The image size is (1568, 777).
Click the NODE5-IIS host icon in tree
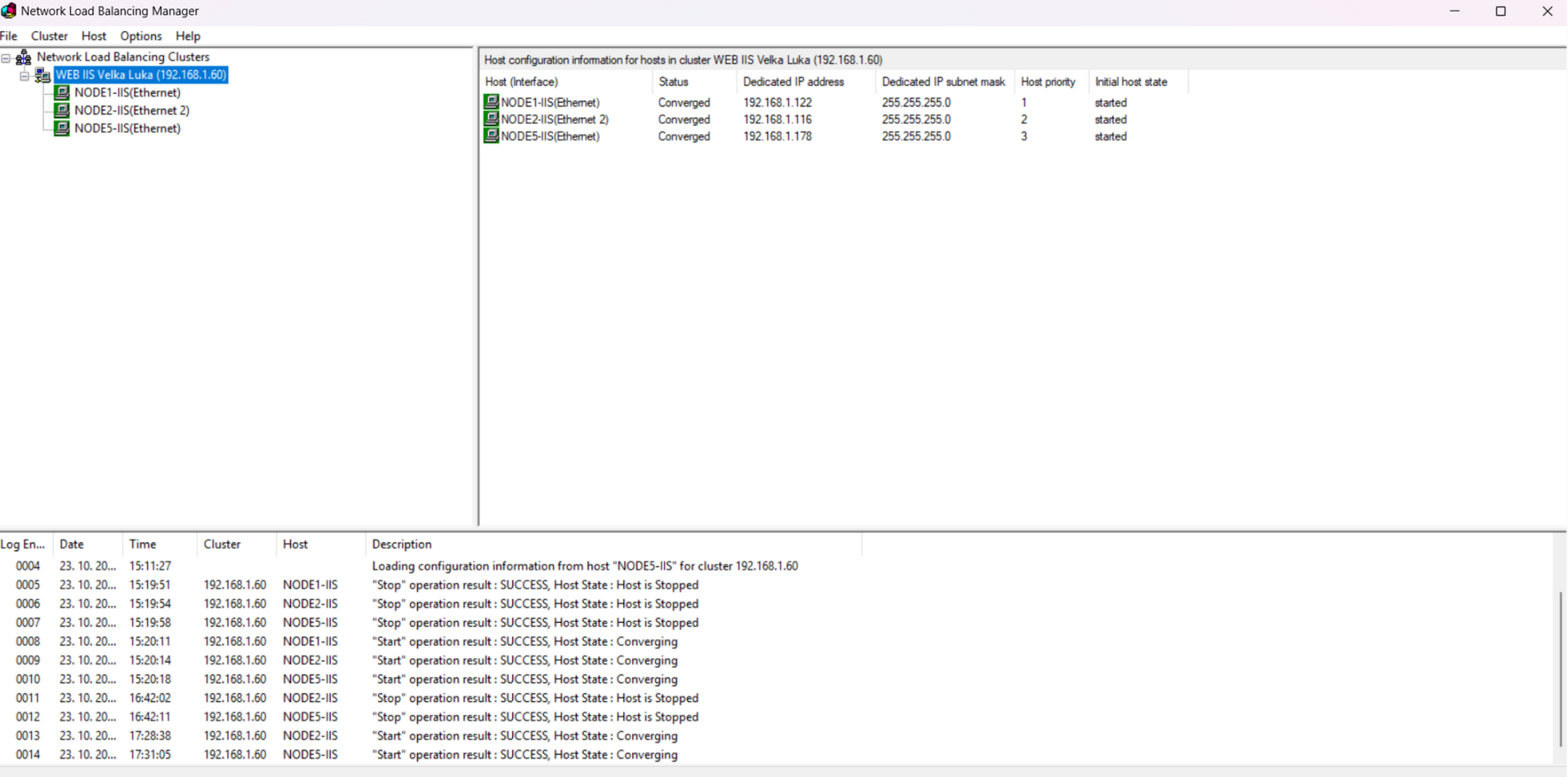(x=61, y=128)
